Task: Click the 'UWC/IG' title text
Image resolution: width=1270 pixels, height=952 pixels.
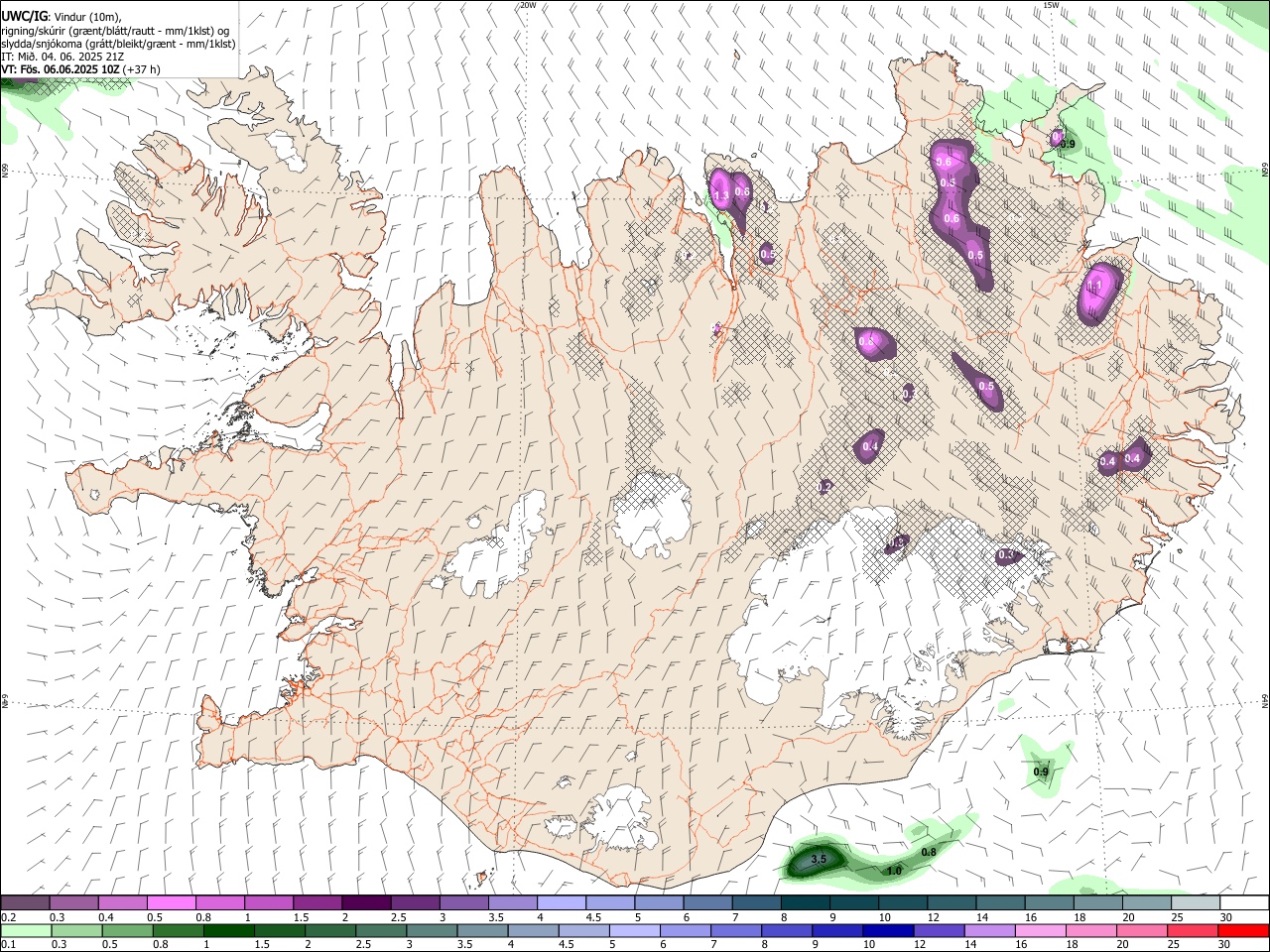Action: pos(24,15)
